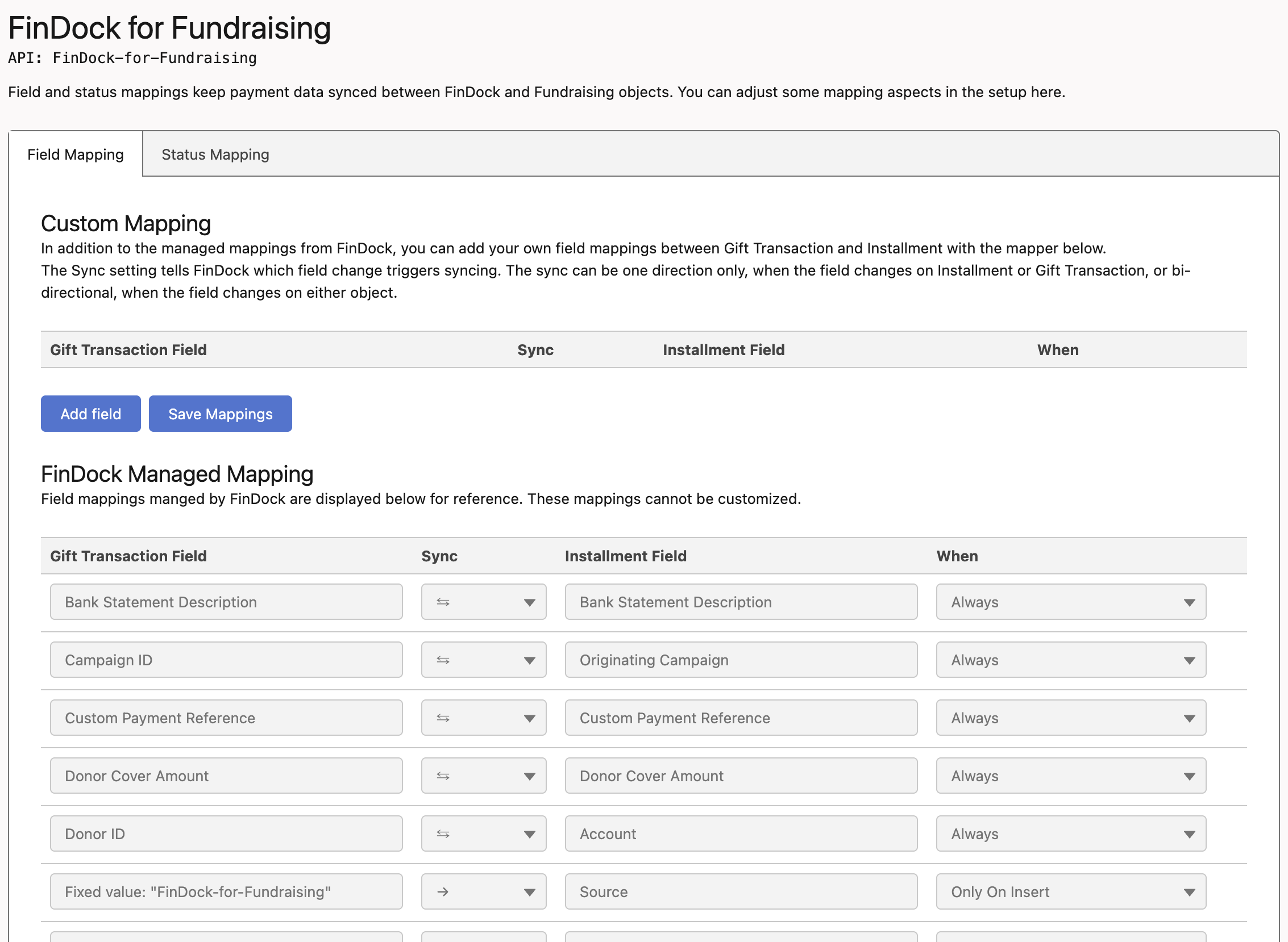The height and width of the screenshot is (942, 1288).
Task: Open Sync dropdown for Donor ID row
Action: click(x=483, y=833)
